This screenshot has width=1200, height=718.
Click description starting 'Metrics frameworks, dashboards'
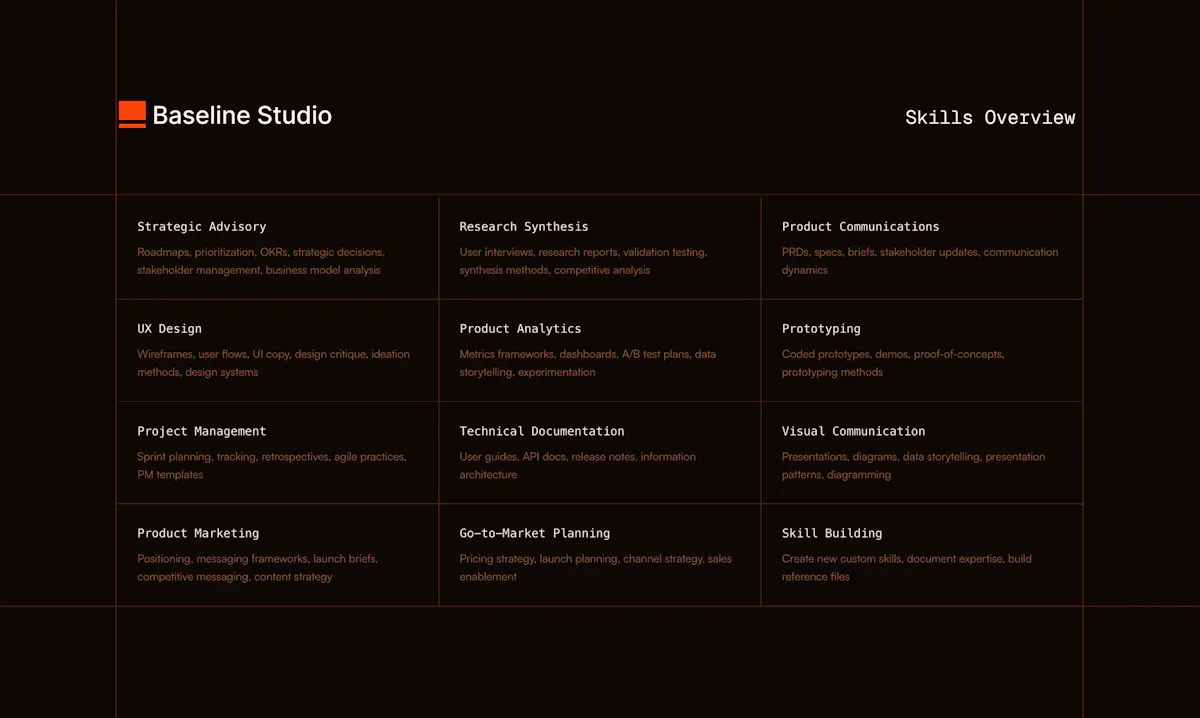(588, 363)
